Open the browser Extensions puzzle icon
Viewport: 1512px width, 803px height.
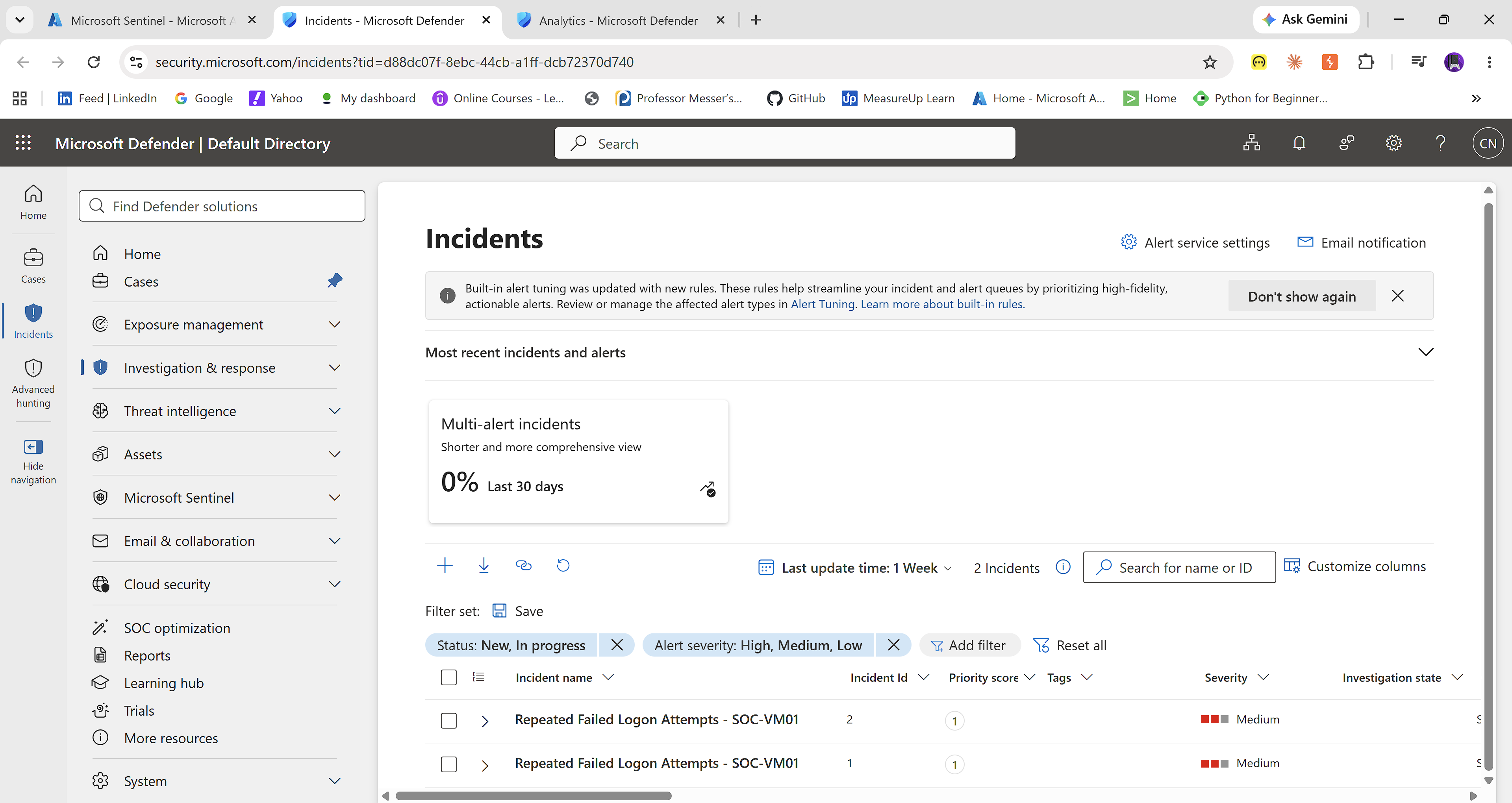tap(1366, 62)
